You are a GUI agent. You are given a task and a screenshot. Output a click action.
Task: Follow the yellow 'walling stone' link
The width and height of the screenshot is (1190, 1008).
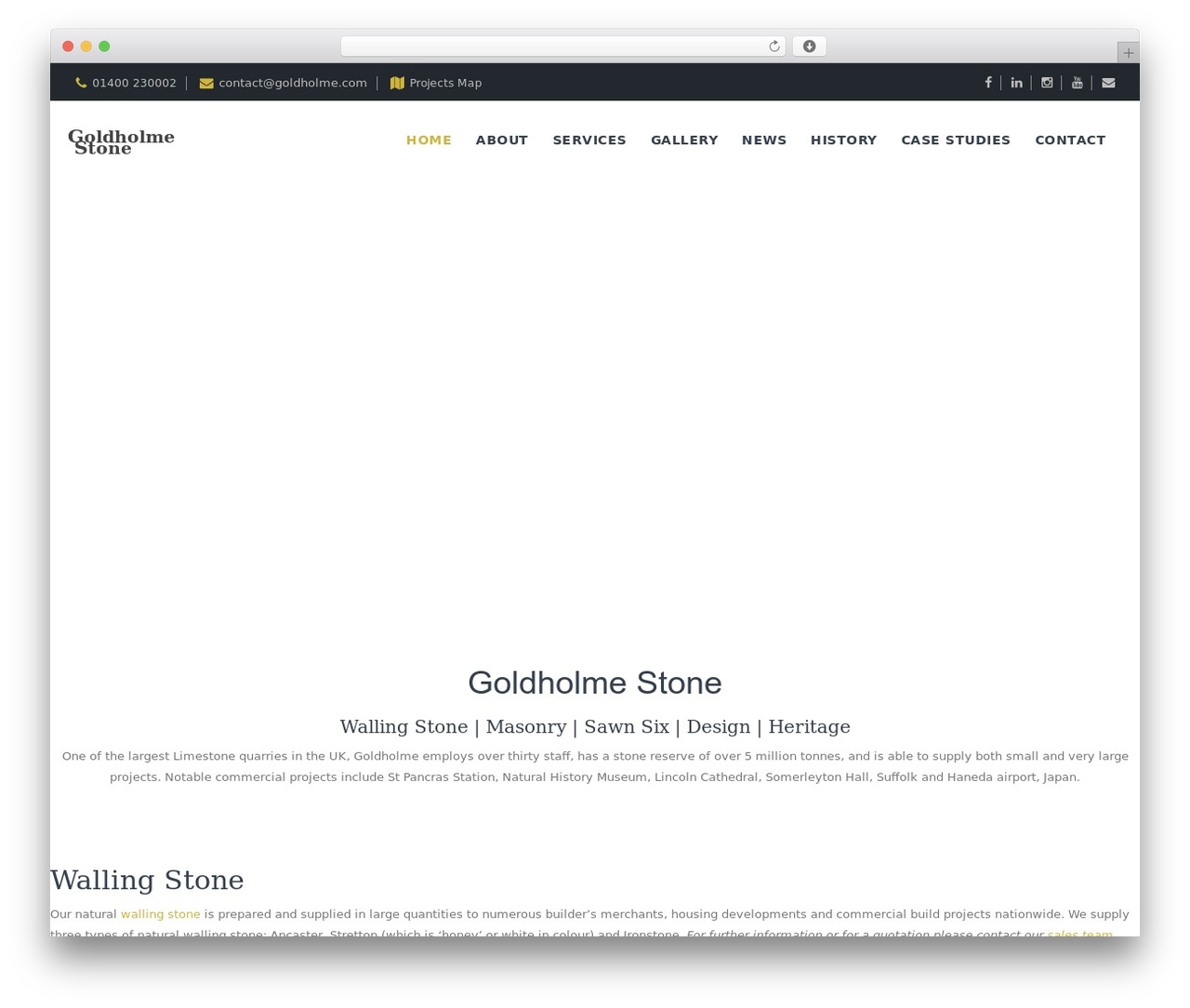point(161,914)
